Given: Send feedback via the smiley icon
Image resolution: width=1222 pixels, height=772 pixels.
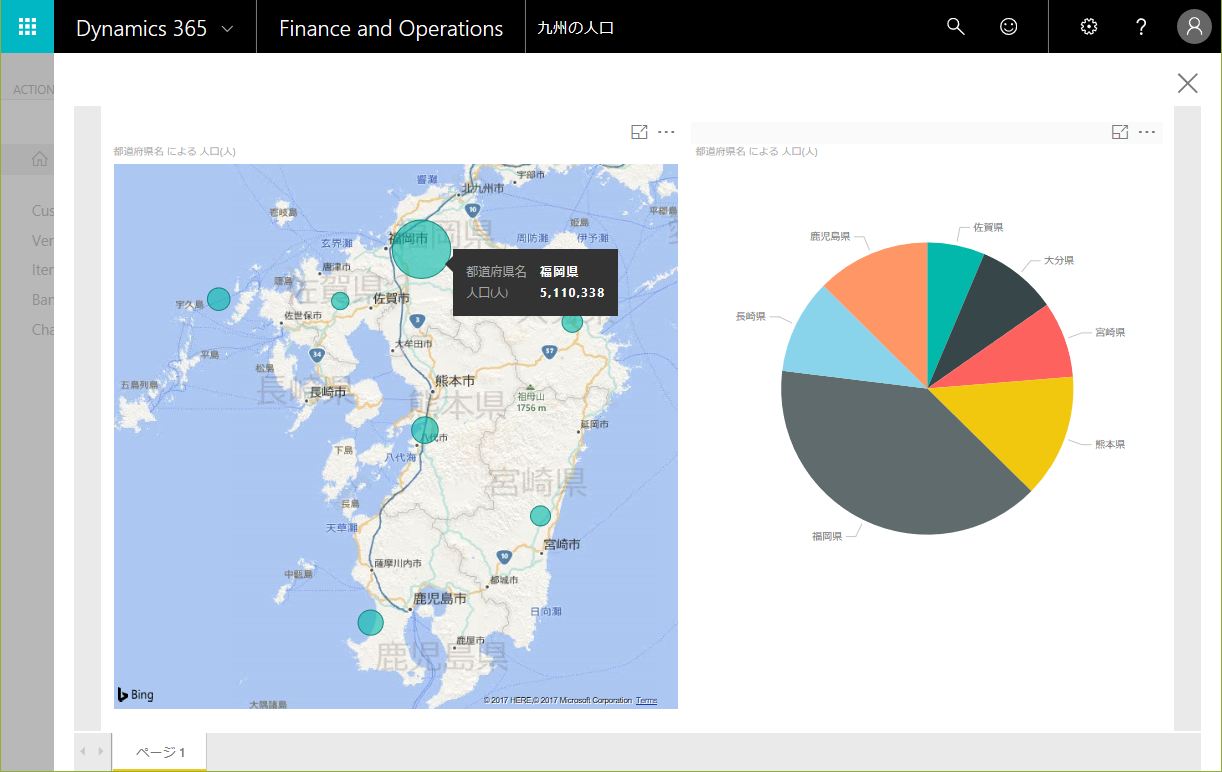Looking at the screenshot, I should 1009,27.
